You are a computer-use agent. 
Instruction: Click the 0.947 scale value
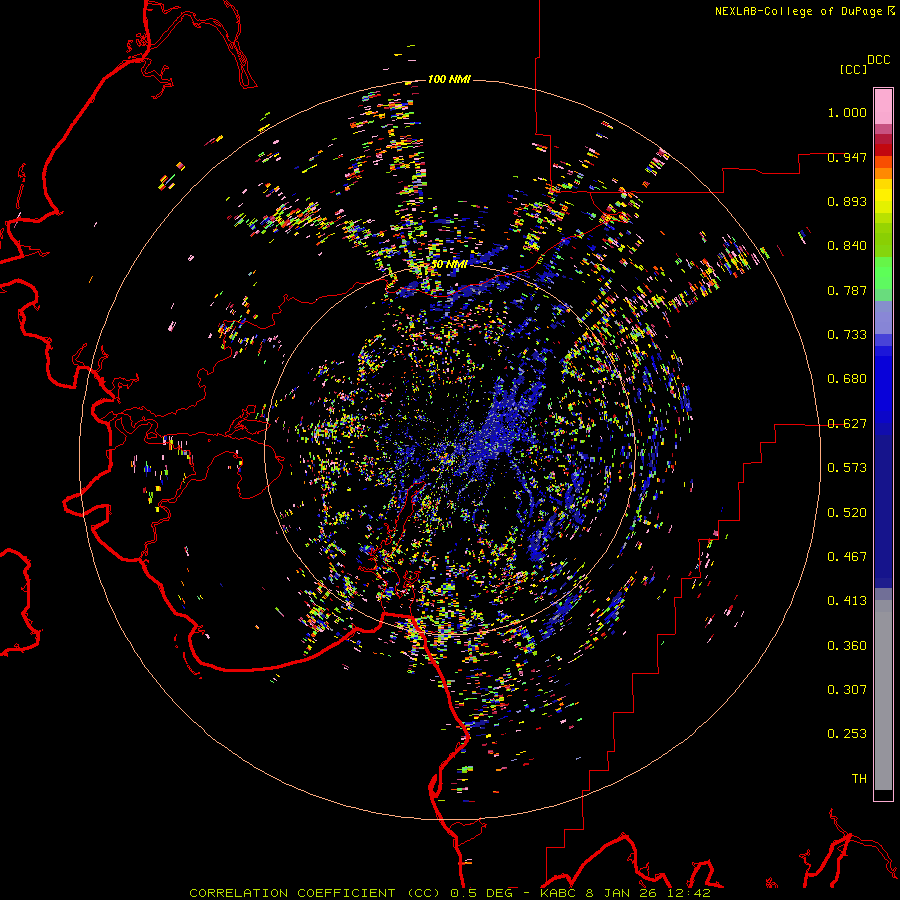(847, 157)
